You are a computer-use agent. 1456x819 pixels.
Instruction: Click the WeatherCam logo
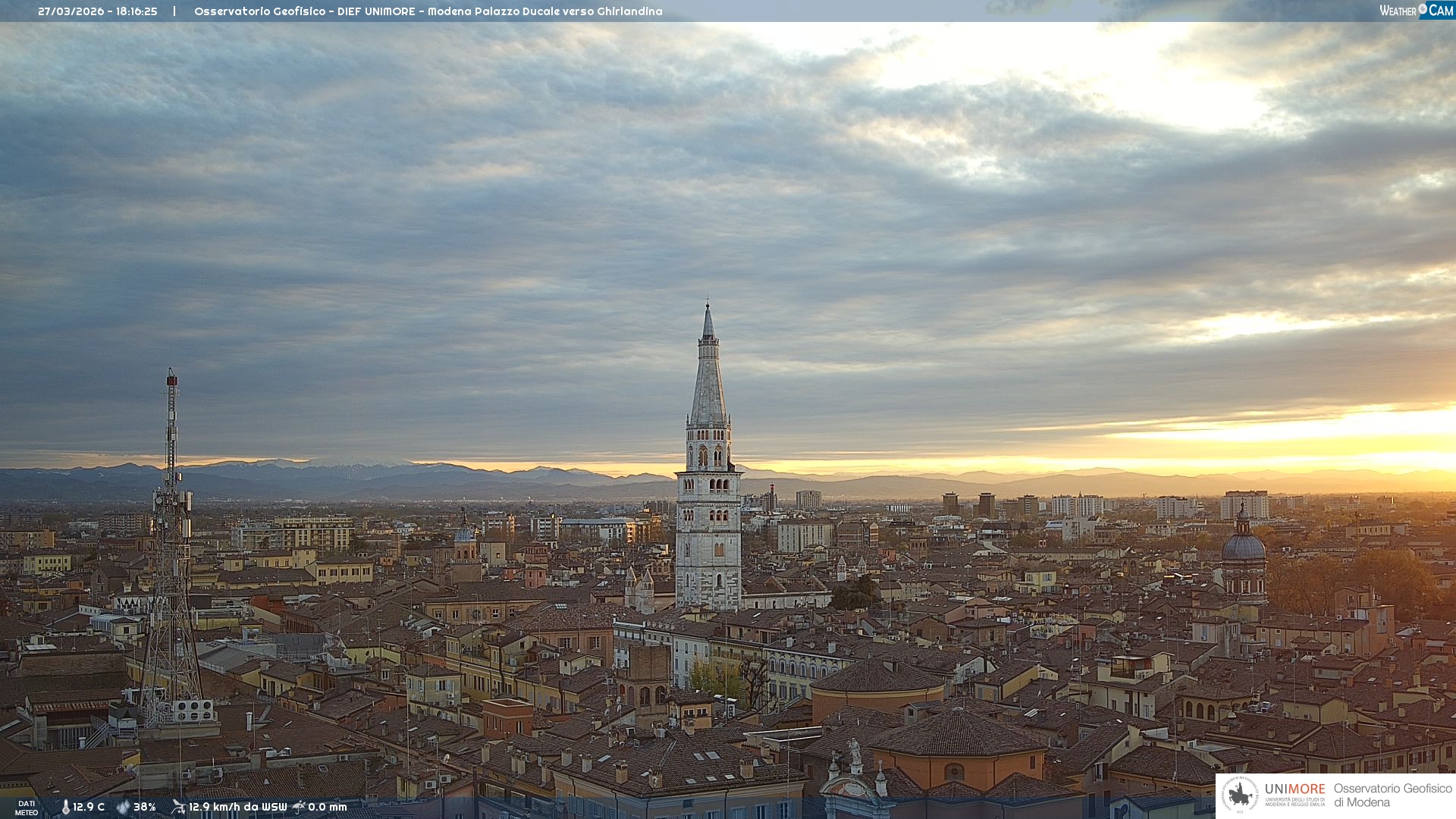pyautogui.click(x=1416, y=11)
